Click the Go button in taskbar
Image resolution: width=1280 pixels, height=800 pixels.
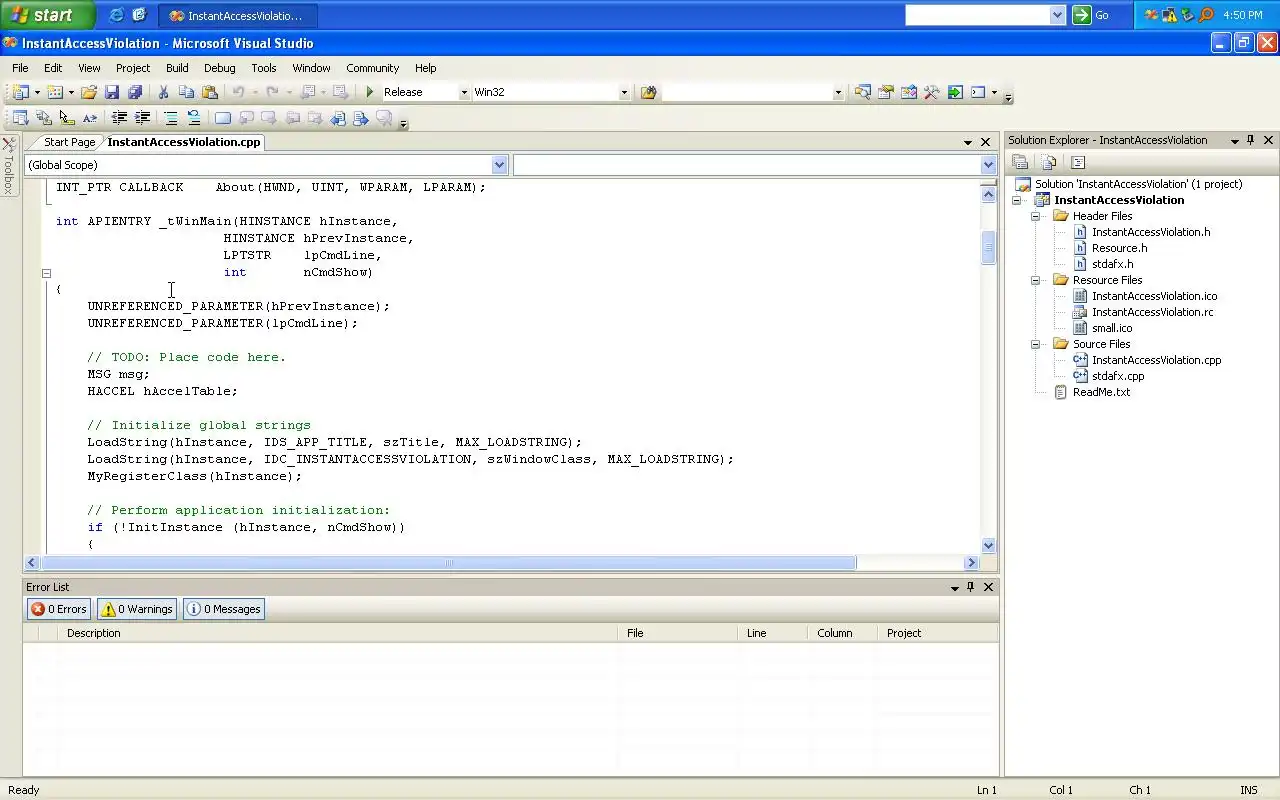pos(1092,15)
